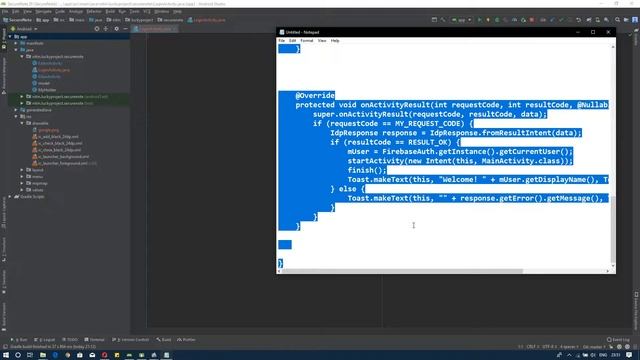Image resolution: width=640 pixels, height=360 pixels.
Task: Open the Terminal tool window button
Action: pos(95,340)
